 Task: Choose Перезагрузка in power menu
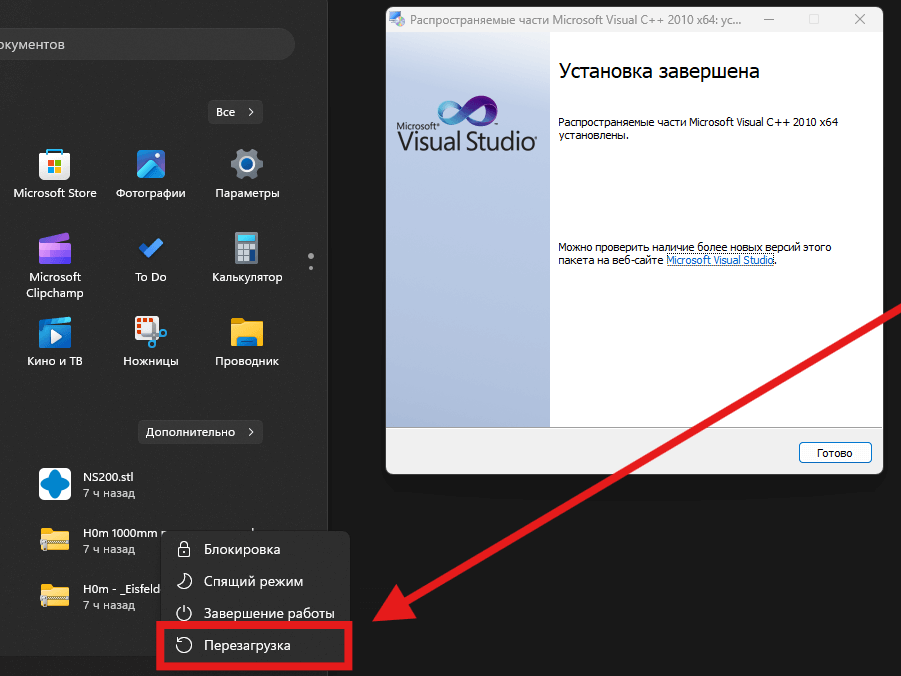click(x=255, y=646)
